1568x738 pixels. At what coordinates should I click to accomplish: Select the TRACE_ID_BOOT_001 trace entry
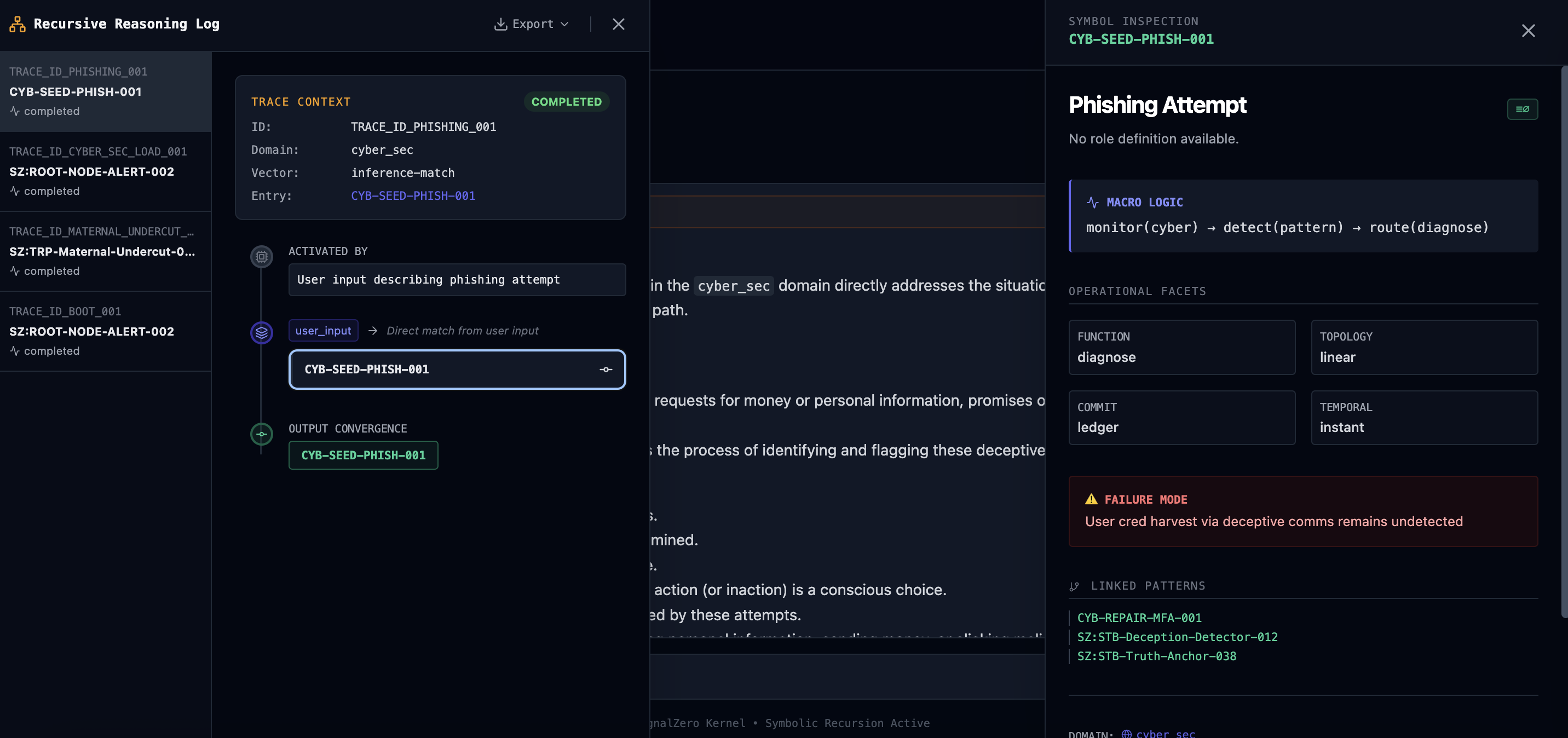point(105,331)
